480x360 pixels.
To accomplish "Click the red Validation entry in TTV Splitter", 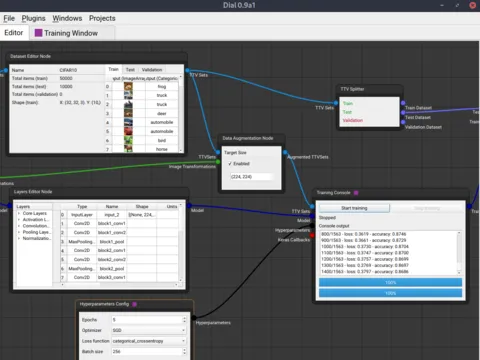I will click(x=353, y=120).
